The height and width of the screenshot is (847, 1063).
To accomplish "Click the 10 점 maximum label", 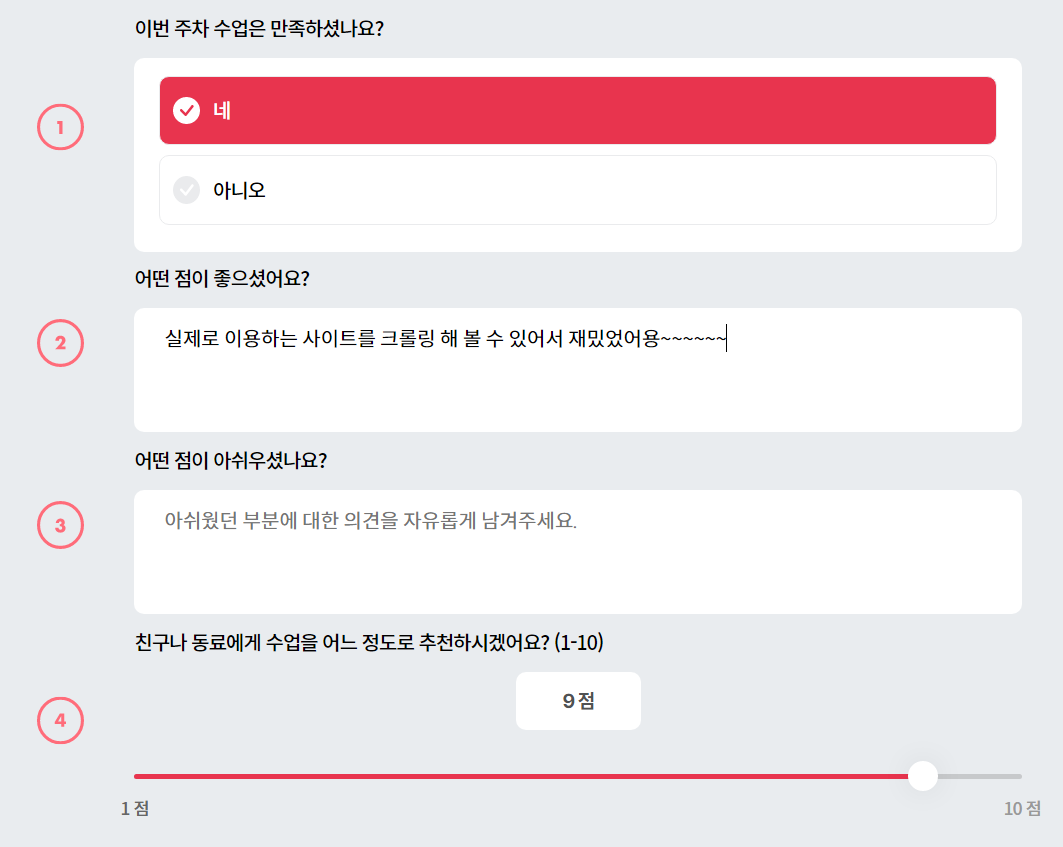I will (x=1022, y=808).
